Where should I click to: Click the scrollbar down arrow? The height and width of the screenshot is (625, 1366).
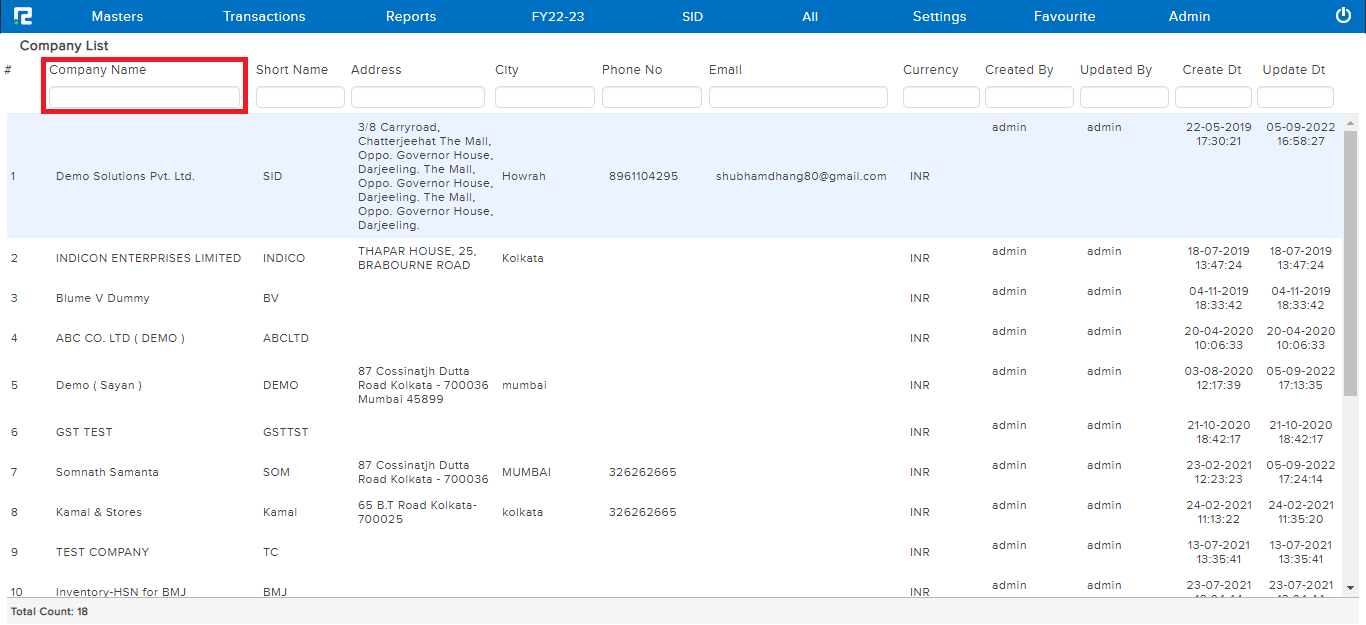pyautogui.click(x=1350, y=588)
